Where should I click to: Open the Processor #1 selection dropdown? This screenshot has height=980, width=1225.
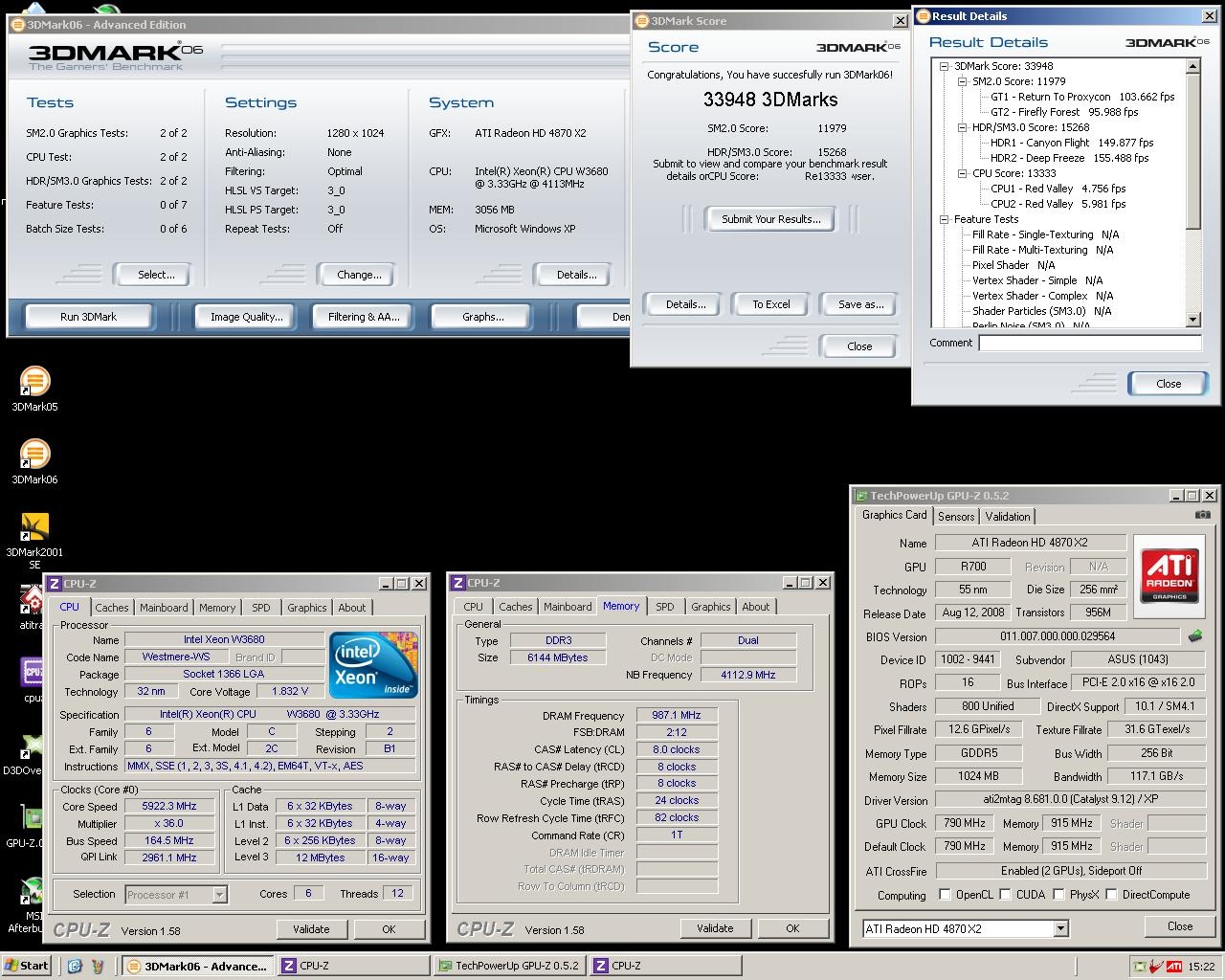click(219, 895)
